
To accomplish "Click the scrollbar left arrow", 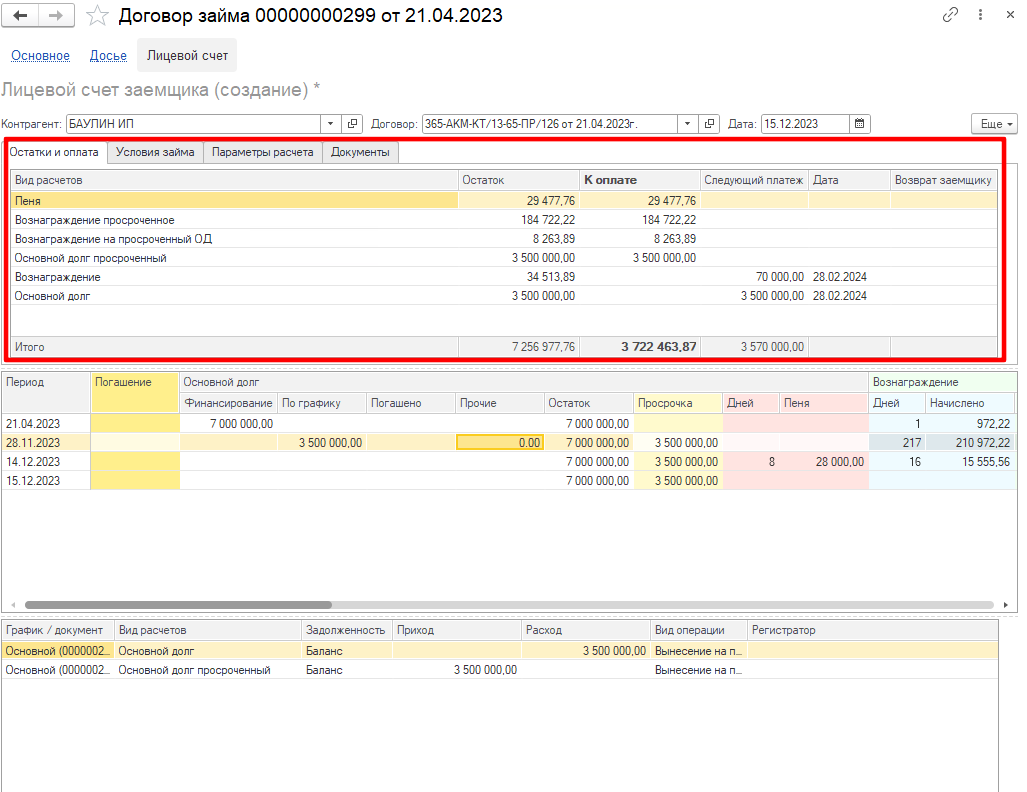I will pyautogui.click(x=13, y=605).
